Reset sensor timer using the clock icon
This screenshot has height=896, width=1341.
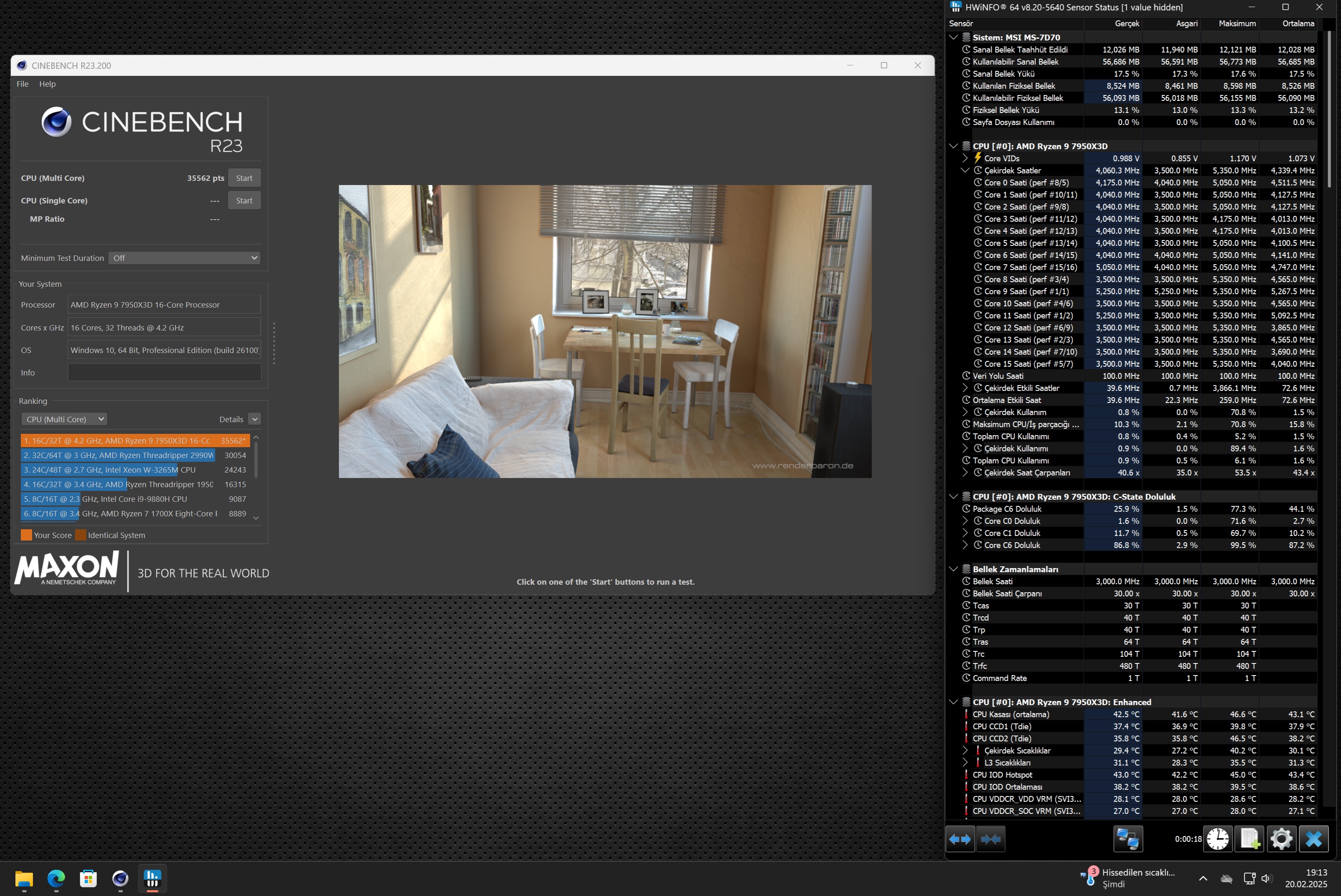[1218, 839]
